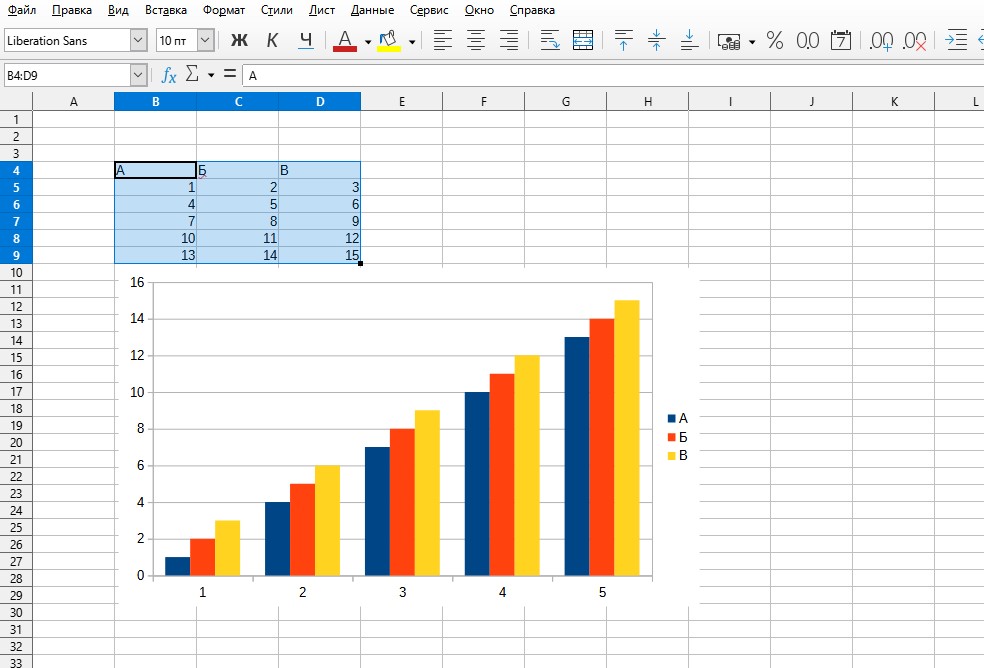Open the Стили menu
The width and height of the screenshot is (984, 668).
point(277,10)
